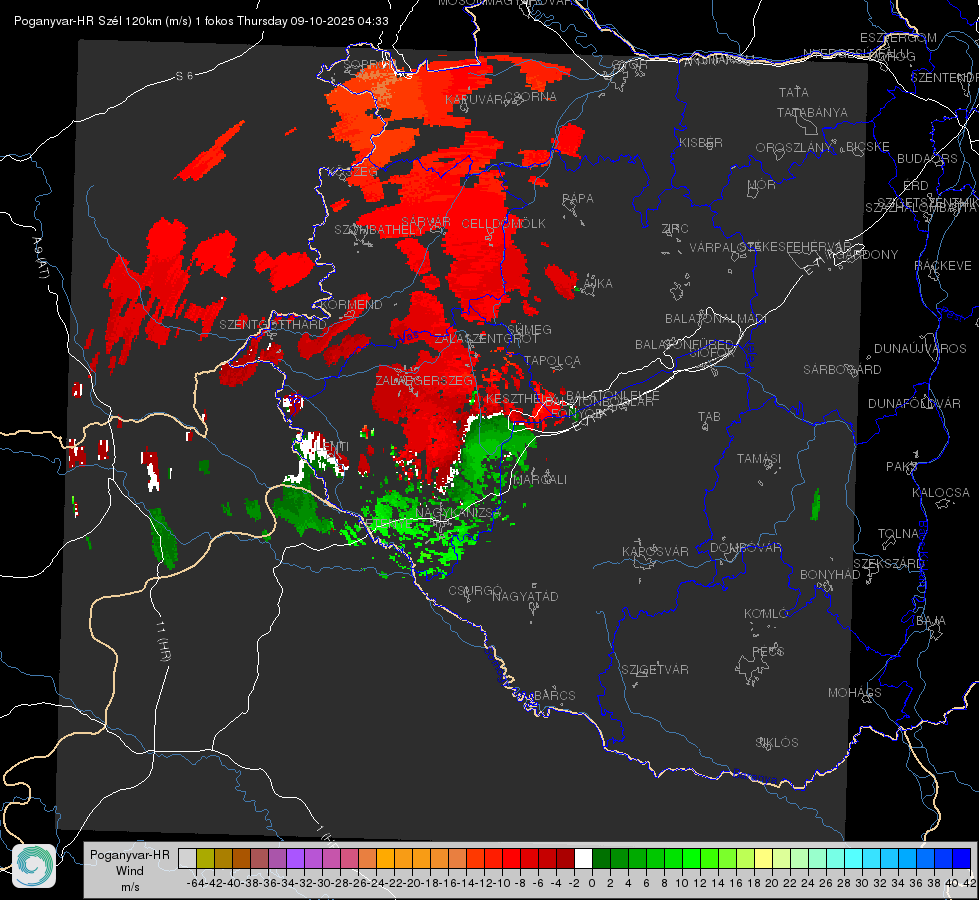Click the SUMEG town label
This screenshot has height=900, width=979.
pyautogui.click(x=529, y=330)
